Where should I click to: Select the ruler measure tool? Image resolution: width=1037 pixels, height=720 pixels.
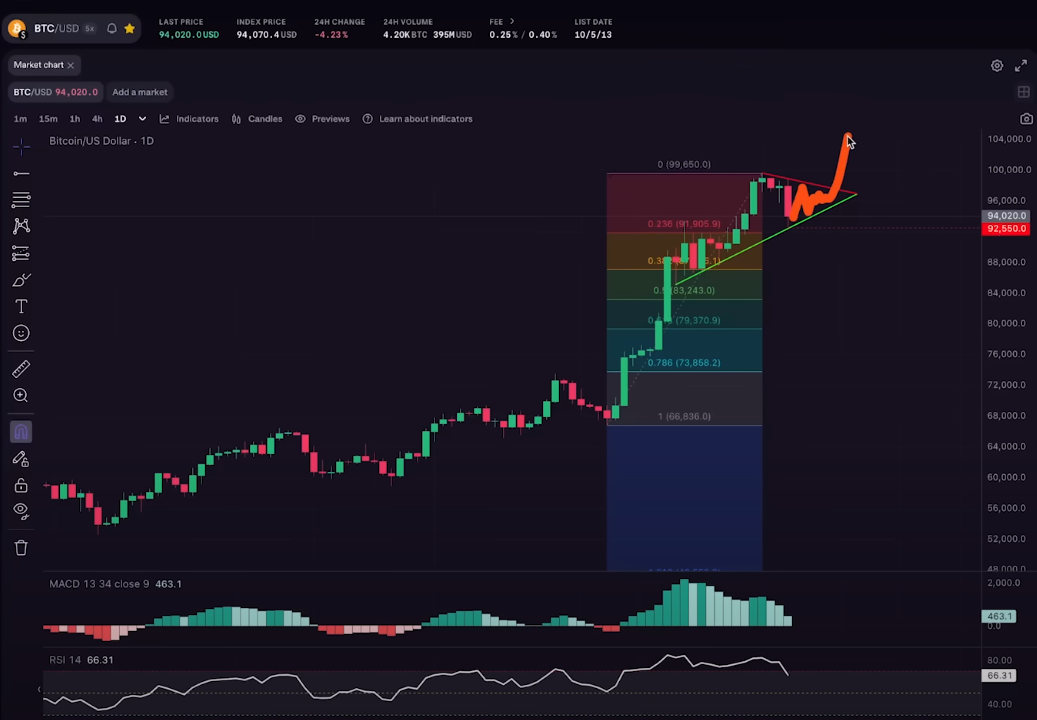pos(21,369)
